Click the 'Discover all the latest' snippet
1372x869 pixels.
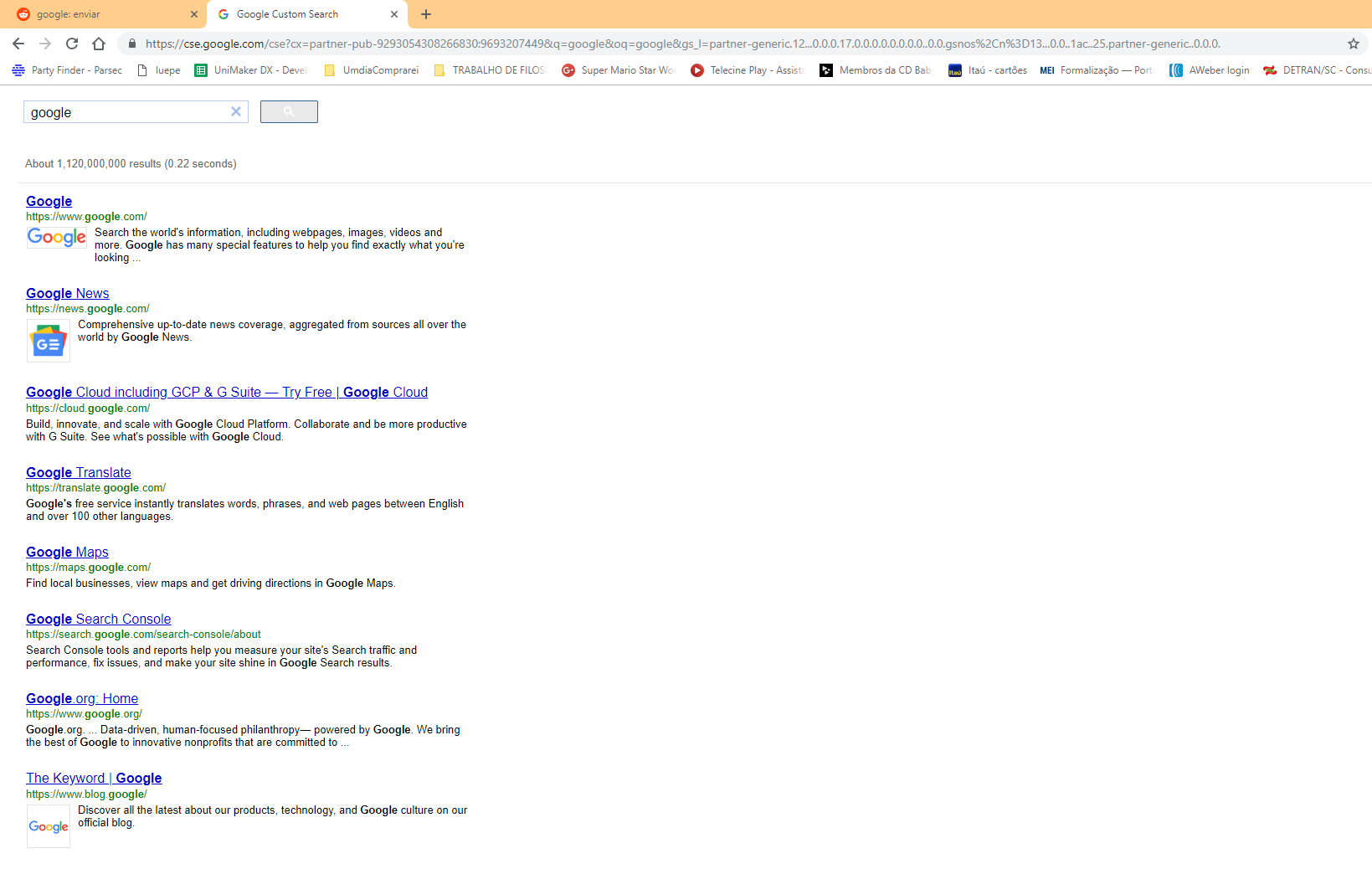tap(273, 816)
